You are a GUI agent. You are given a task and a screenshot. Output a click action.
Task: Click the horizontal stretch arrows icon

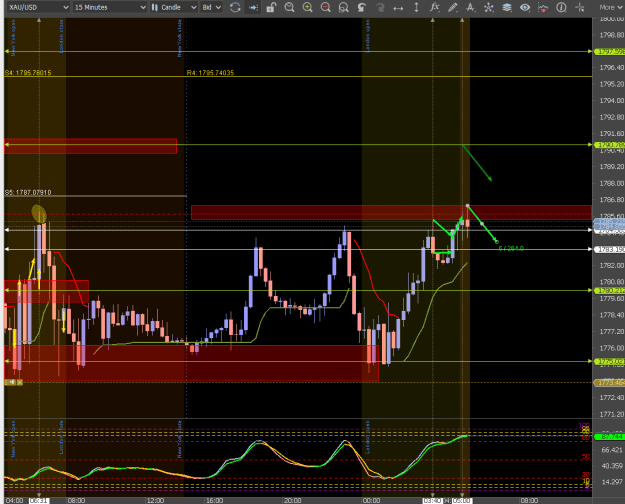(398, 7)
